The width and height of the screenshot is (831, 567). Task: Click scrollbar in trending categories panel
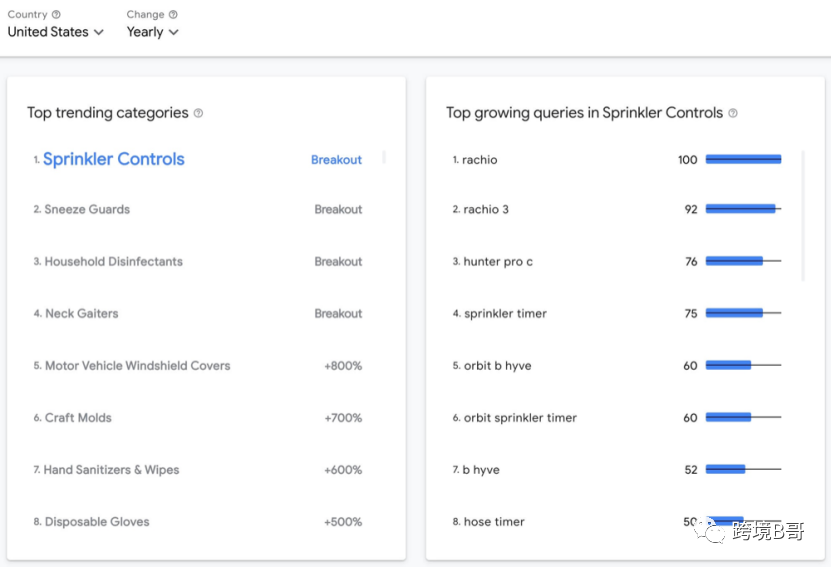[x=385, y=158]
